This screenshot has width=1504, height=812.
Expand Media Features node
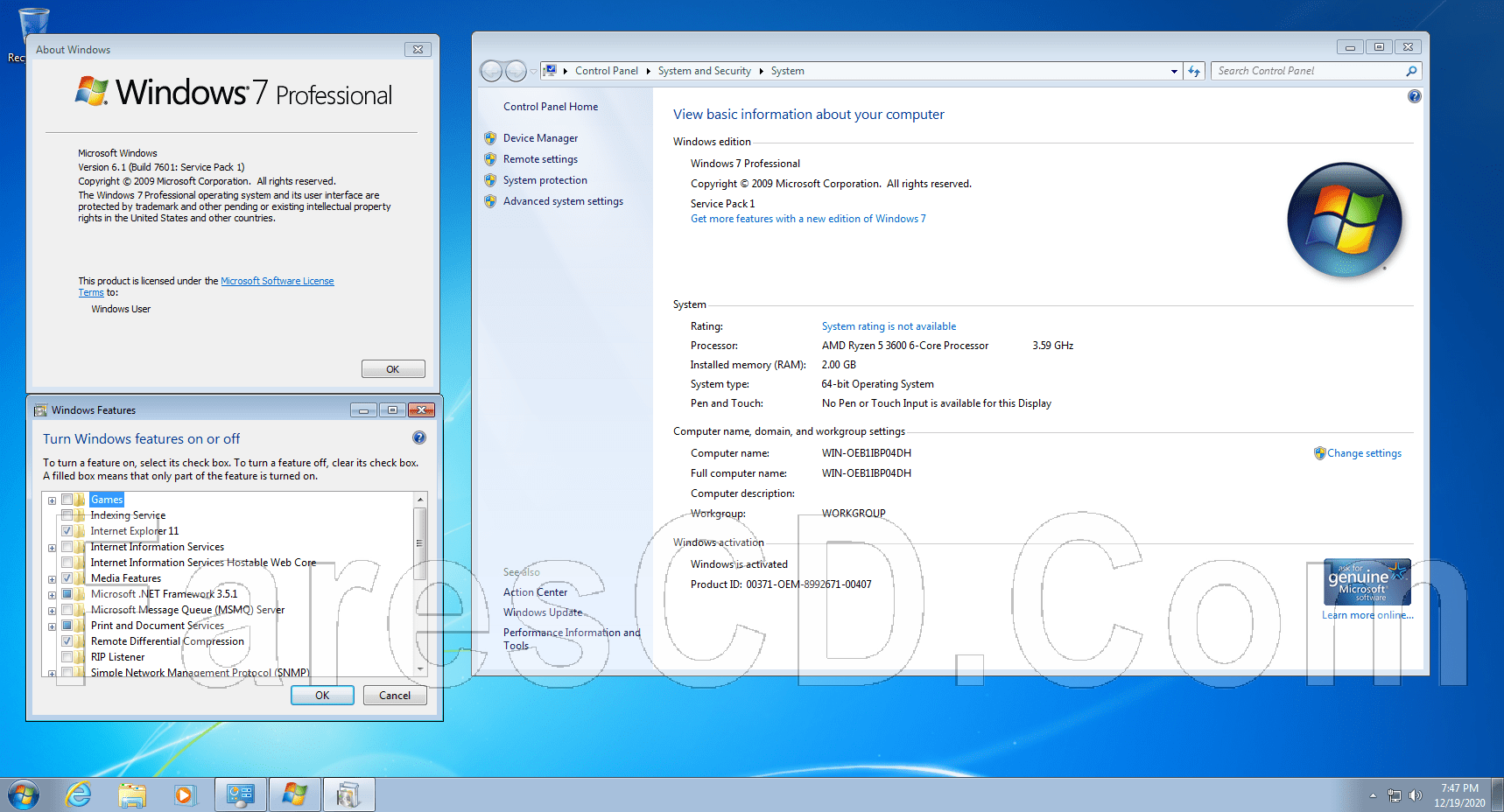pyautogui.click(x=52, y=579)
